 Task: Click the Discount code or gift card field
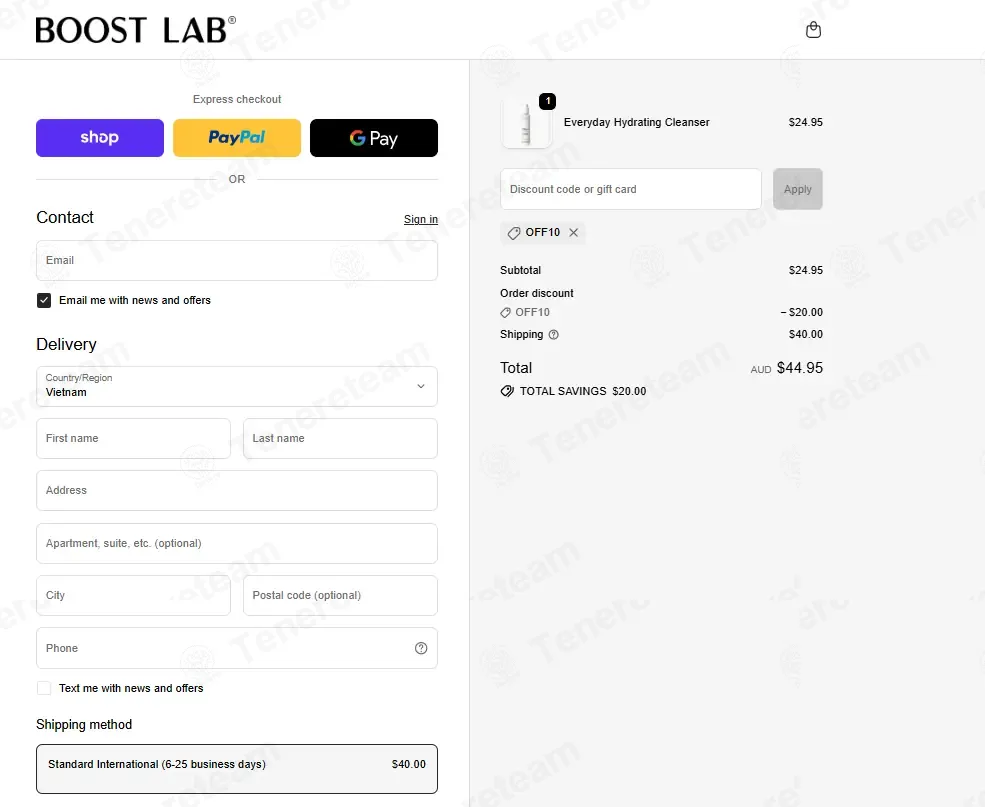(631, 189)
